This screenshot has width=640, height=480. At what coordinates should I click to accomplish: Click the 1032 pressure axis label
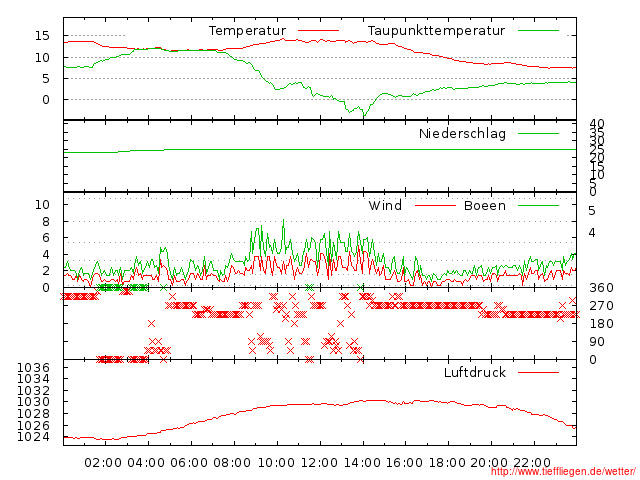[33, 391]
